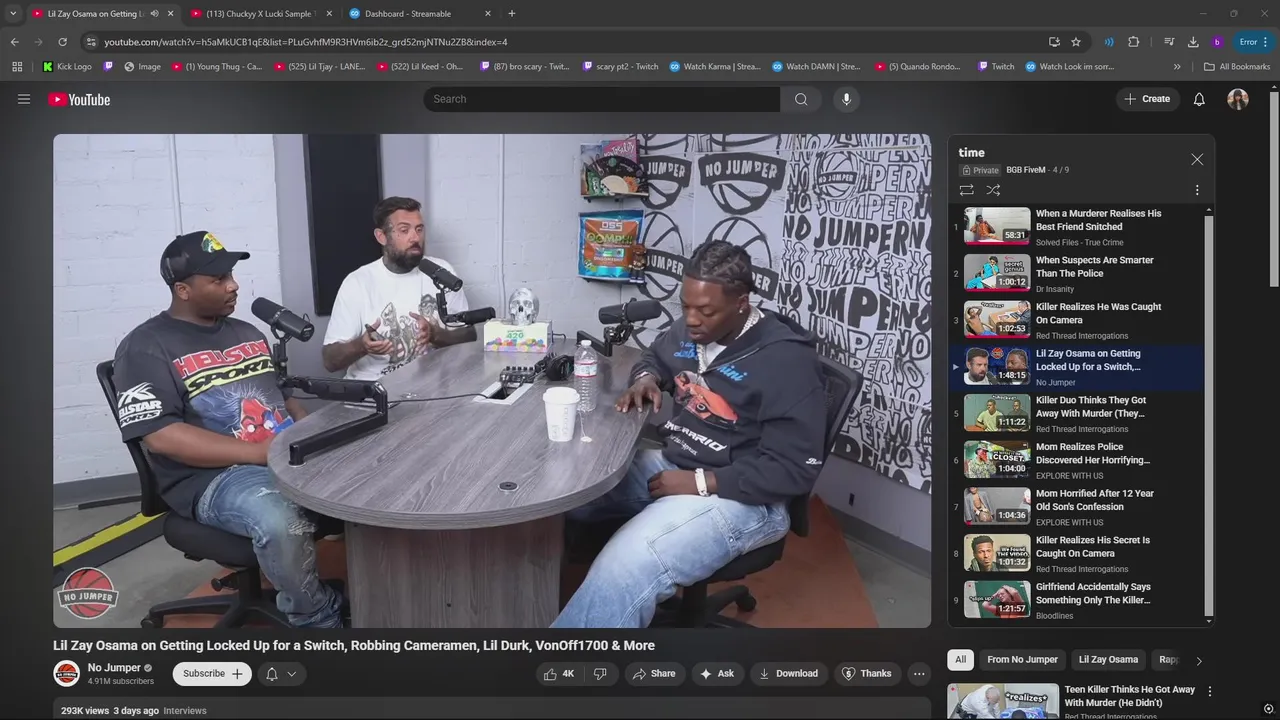Open the browser three-dot menu
1280x720 pixels.
1266,42
